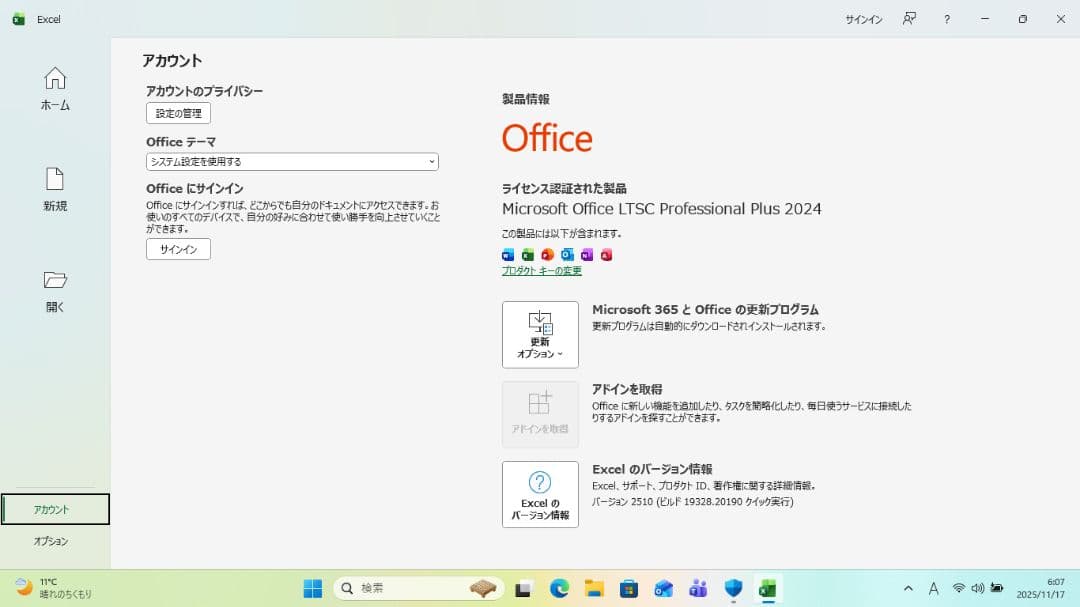Screen dimensions: 1080x607
Task: Open Windows Security shield in taskbar
Action: [733, 588]
